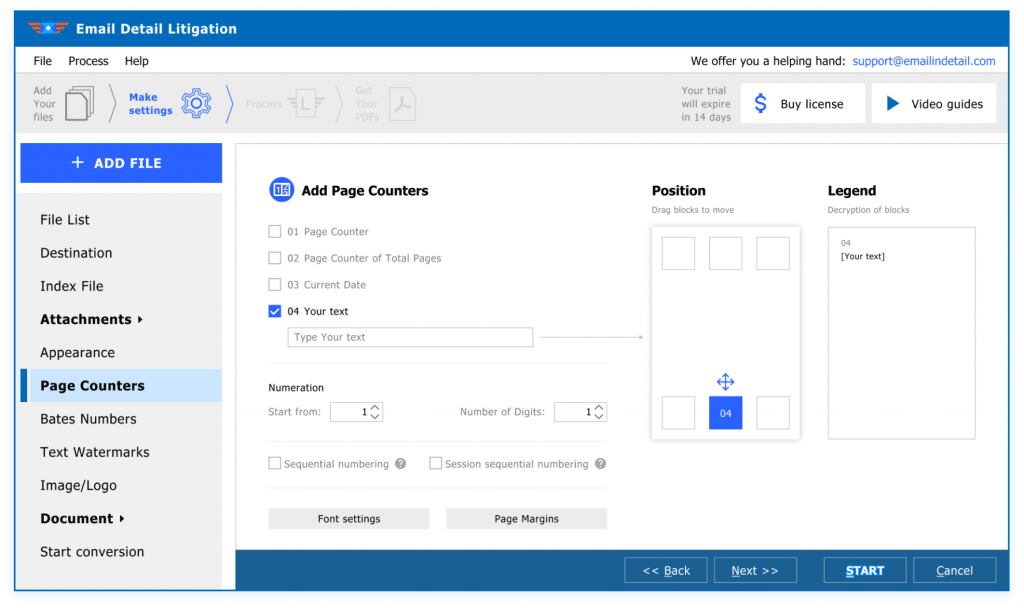Viewport: 1024px width, 609px height.
Task: Click the Type Your text input field
Action: [410, 337]
